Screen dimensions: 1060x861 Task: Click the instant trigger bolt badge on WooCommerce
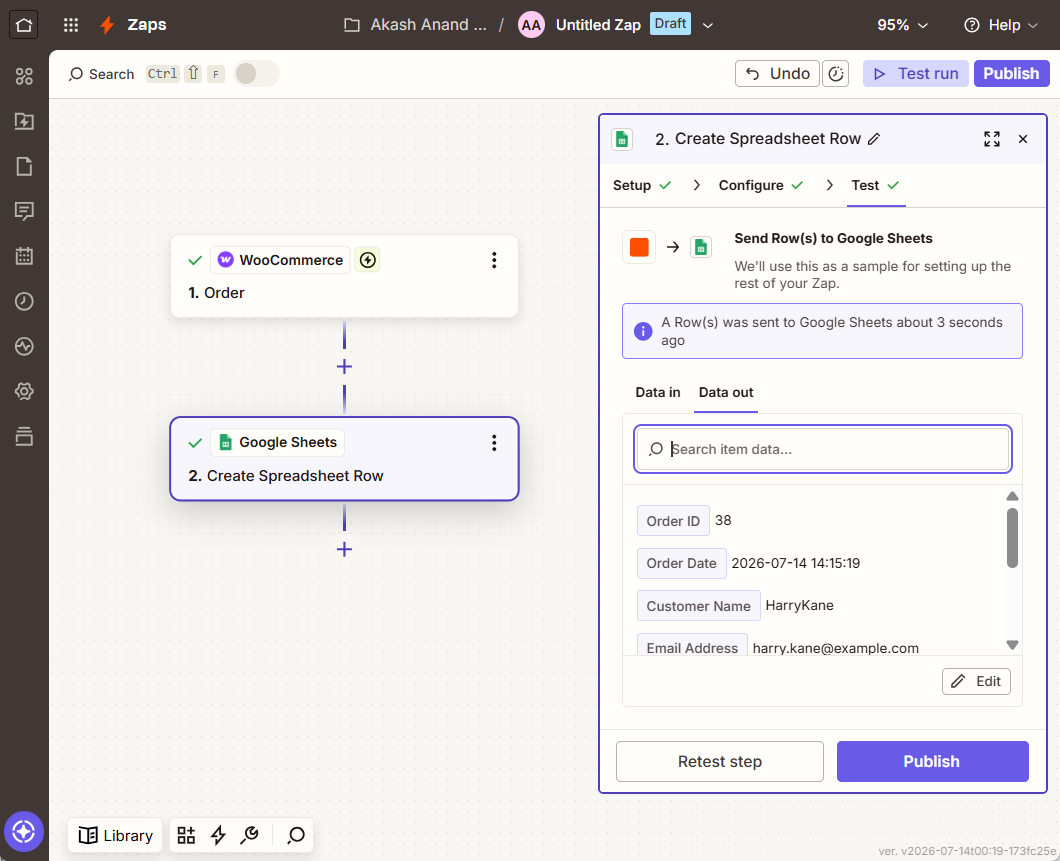point(368,260)
